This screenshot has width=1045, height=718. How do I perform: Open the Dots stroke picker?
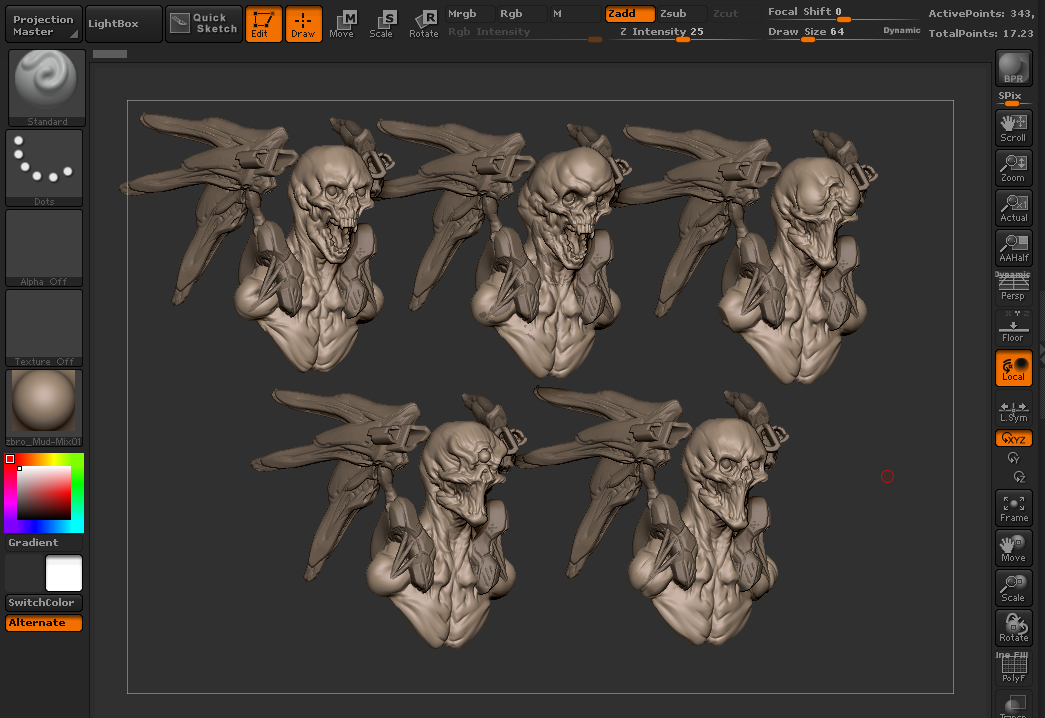coord(44,168)
